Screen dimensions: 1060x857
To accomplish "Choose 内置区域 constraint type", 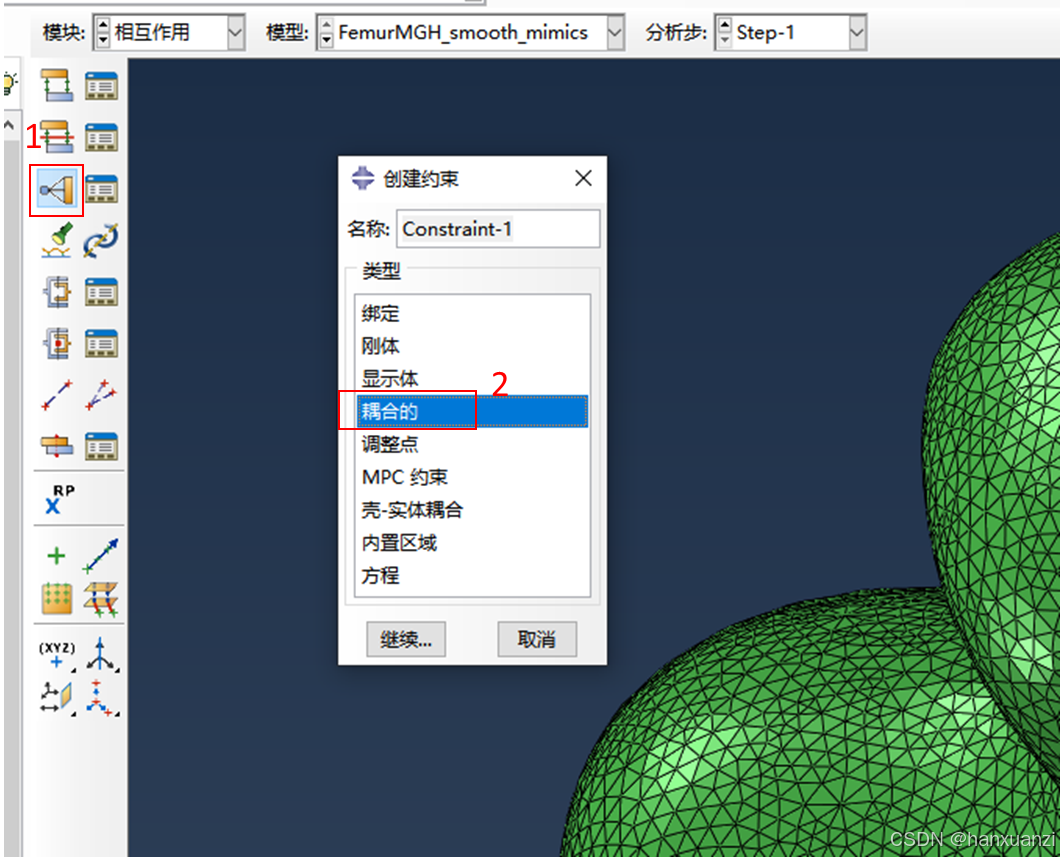I will point(472,543).
